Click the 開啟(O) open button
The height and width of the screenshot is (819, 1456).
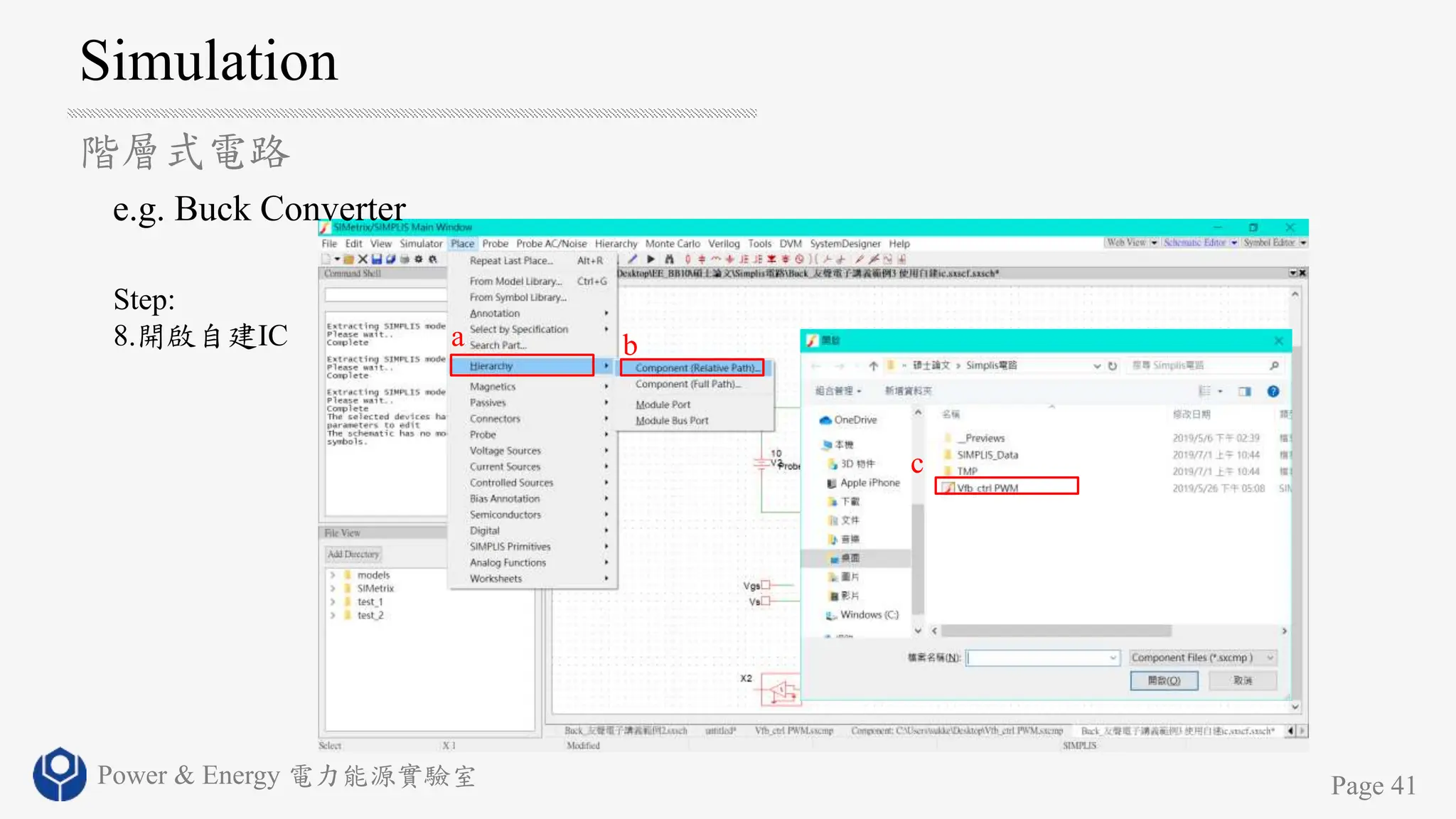pyautogui.click(x=1164, y=680)
